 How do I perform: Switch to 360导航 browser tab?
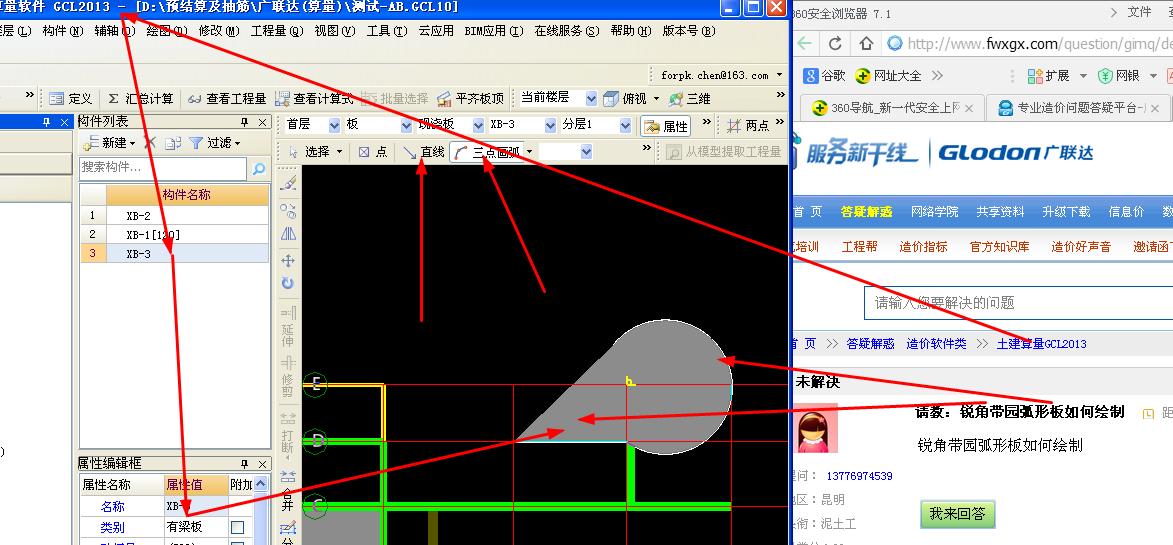890,108
